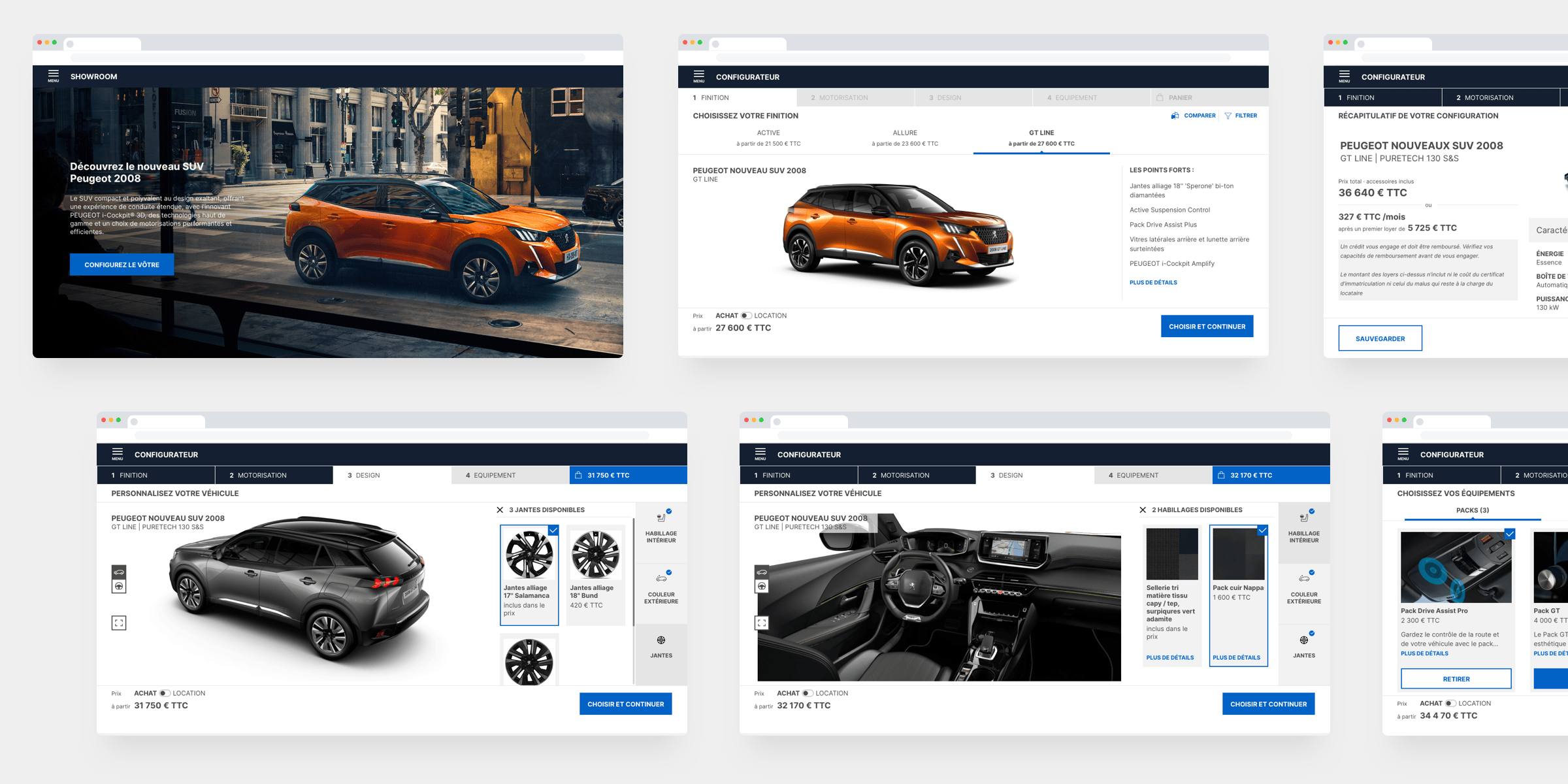Open hamburger menu in recap configuration window
This screenshot has height=784, width=1568.
click(1345, 76)
